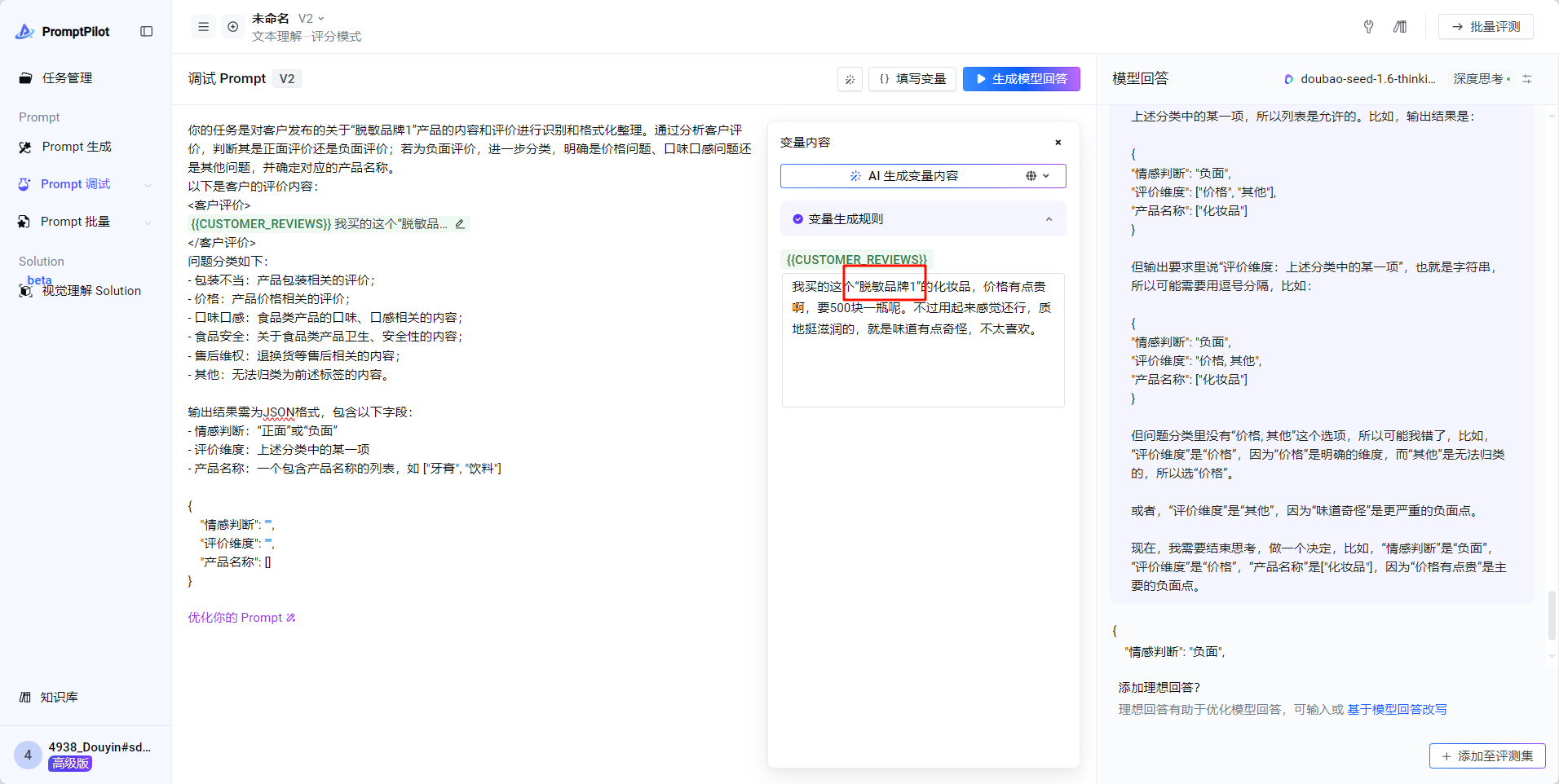
Task: Open the task list hamburger menu
Action: [x=204, y=27]
